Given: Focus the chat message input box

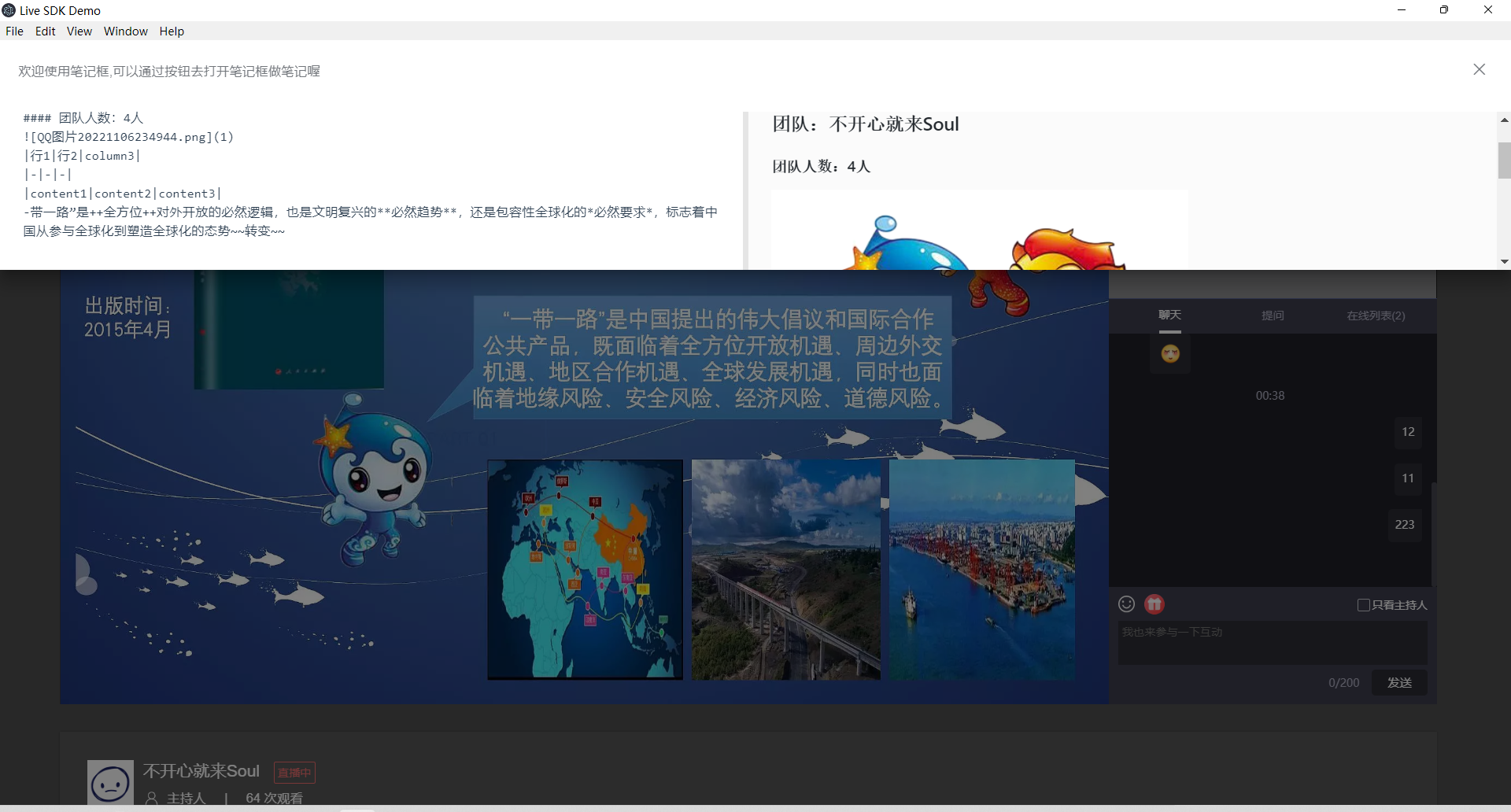Looking at the screenshot, I should (1272, 643).
